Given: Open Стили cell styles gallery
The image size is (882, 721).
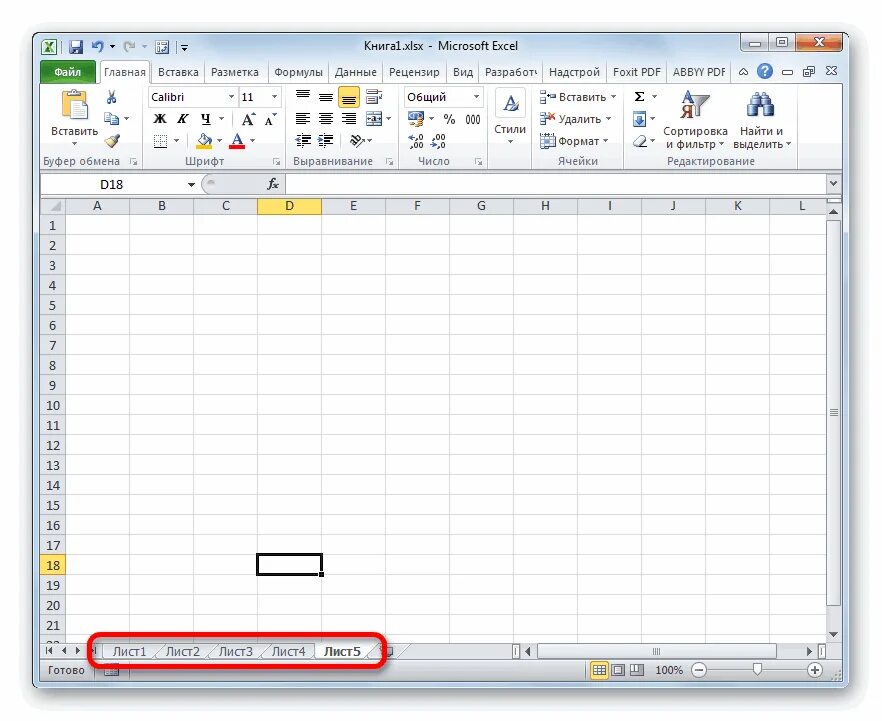Looking at the screenshot, I should coord(510,117).
